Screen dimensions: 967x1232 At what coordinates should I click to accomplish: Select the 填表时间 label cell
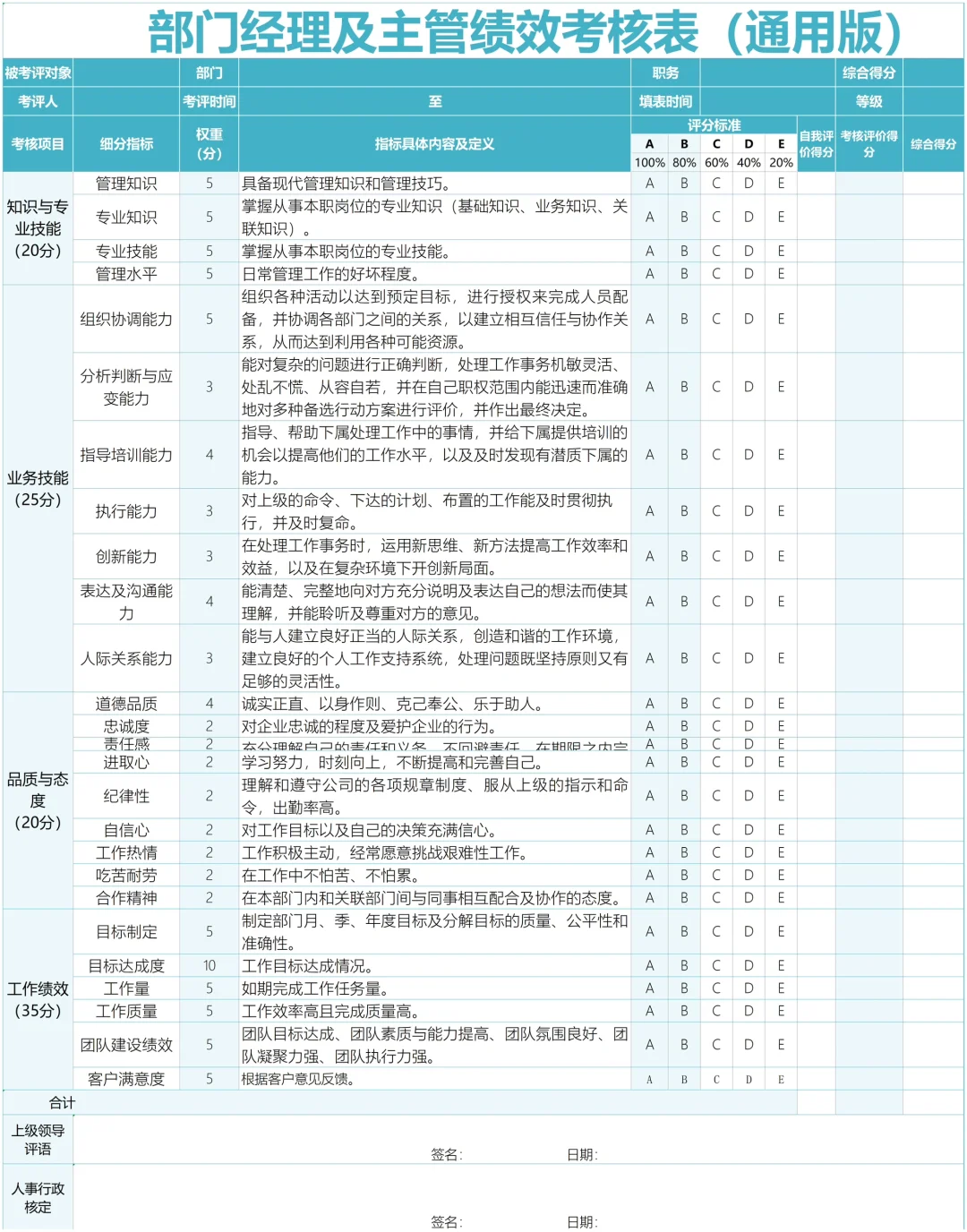[x=665, y=101]
